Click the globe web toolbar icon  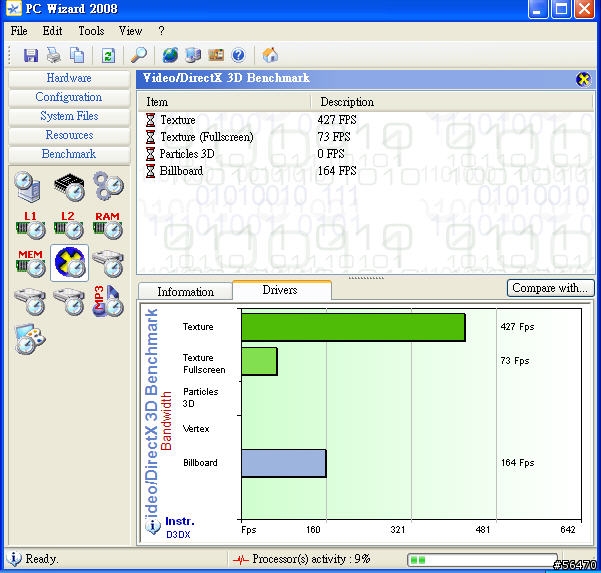tap(170, 55)
